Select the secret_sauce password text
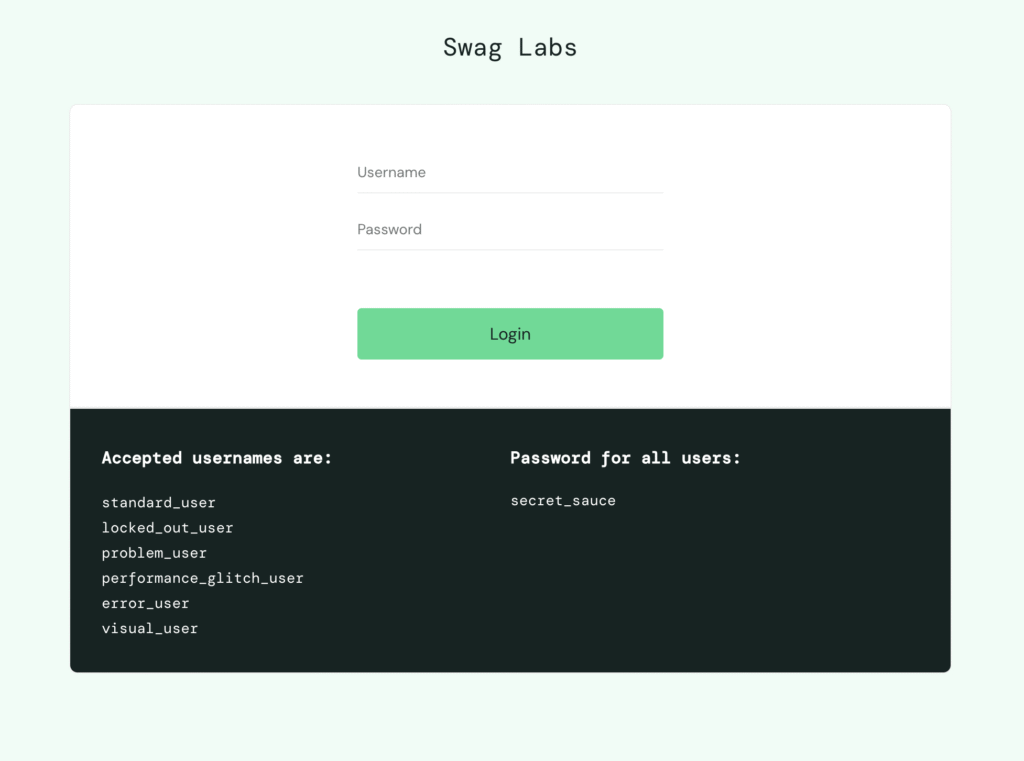This screenshot has width=1024, height=761. (563, 501)
